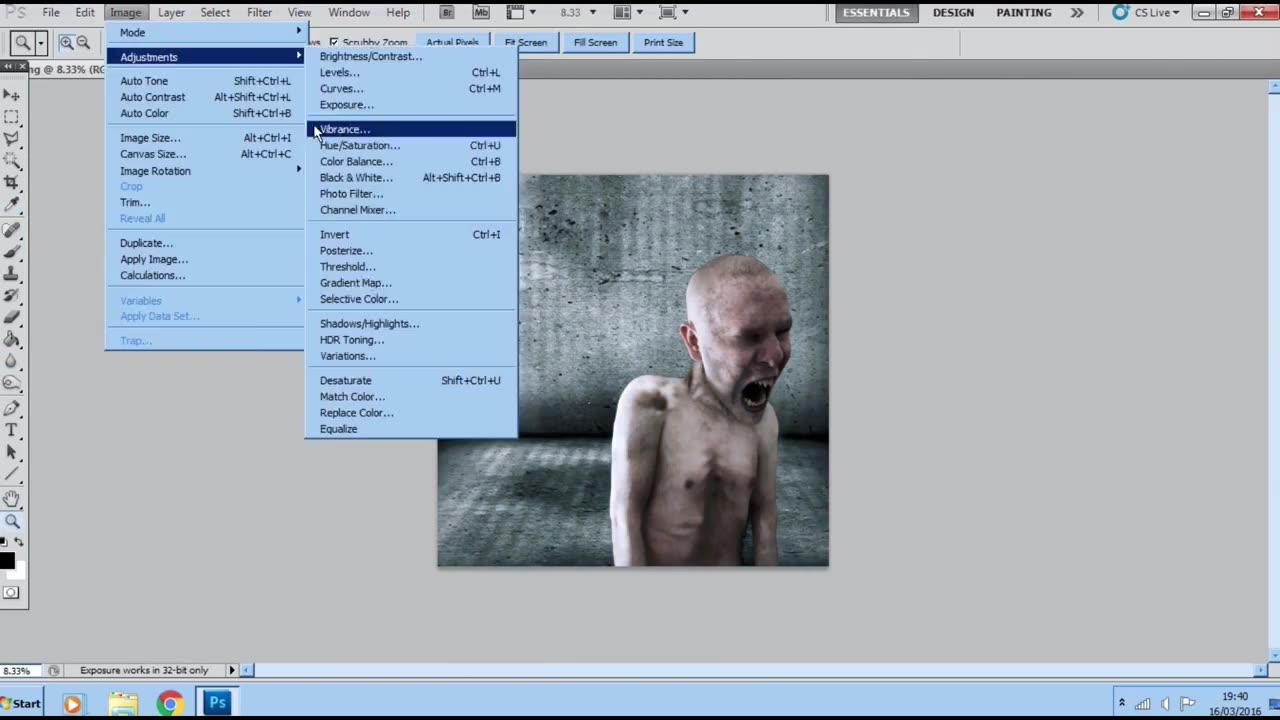The width and height of the screenshot is (1280, 720).
Task: Open the Arrange Documents dropdown
Action: point(629,12)
